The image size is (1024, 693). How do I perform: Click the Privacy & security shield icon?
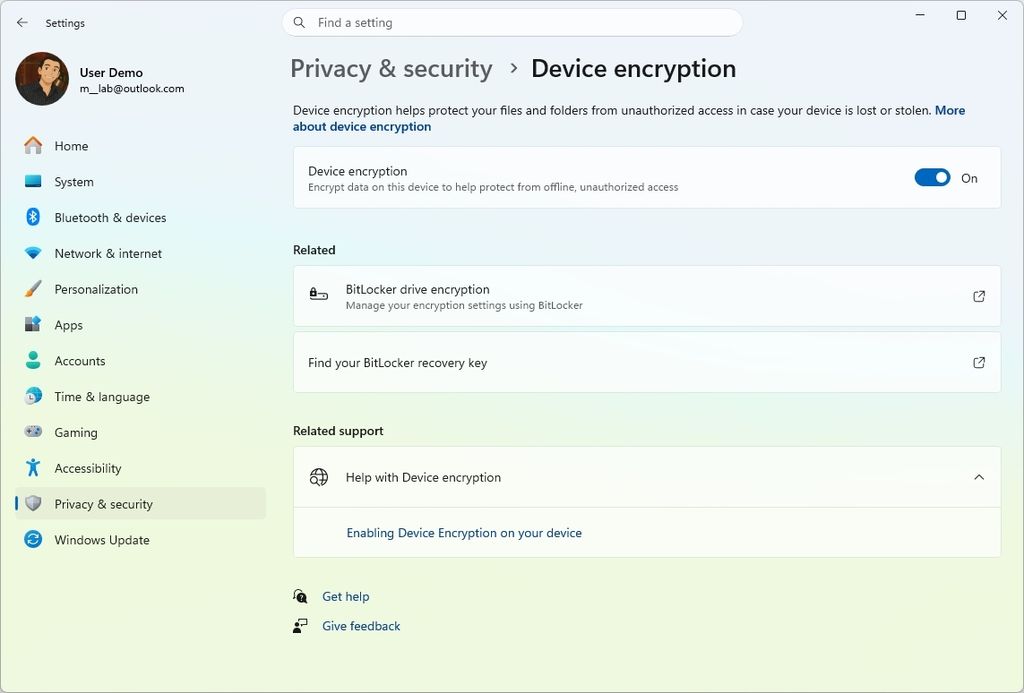[33, 503]
